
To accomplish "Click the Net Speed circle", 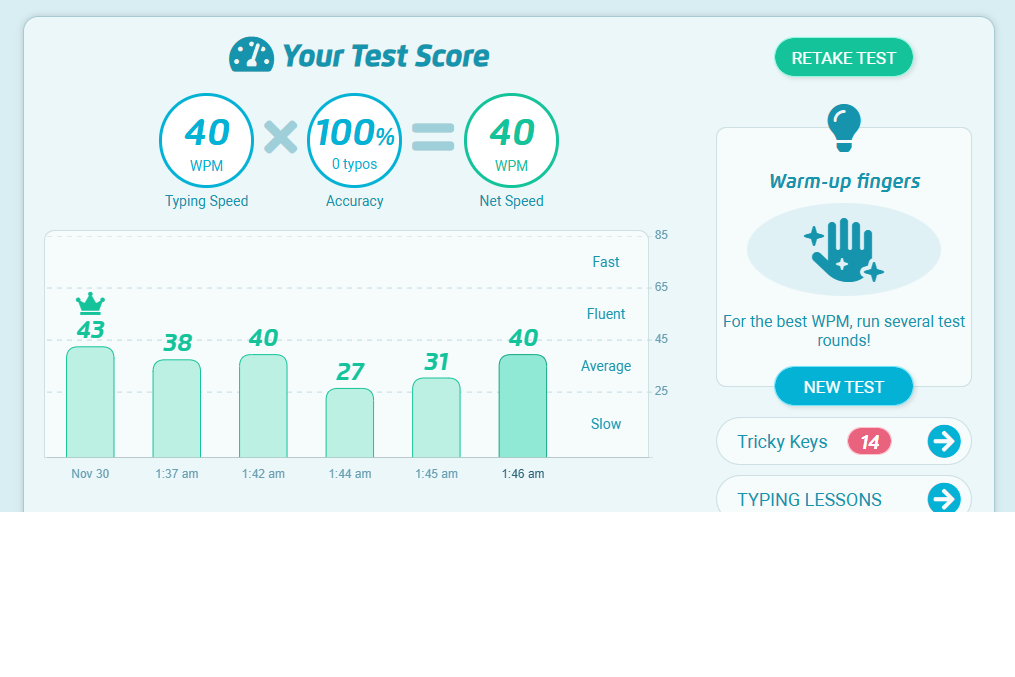I will (511, 140).
